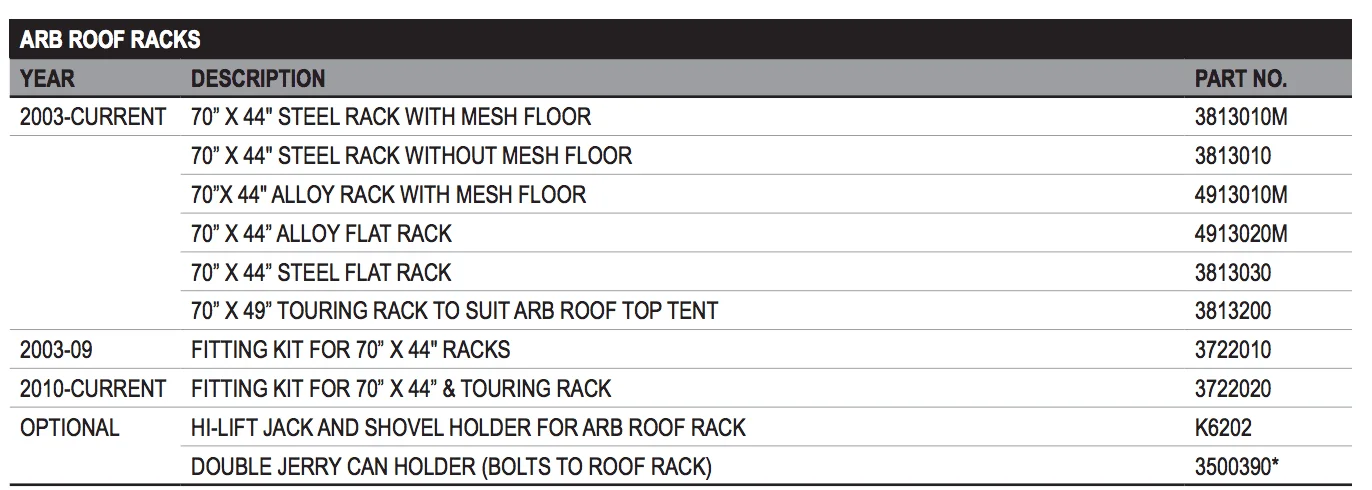This screenshot has height=490, width=1372.
Task: Click the 2010-CURRENT year cell
Action: 93,388
